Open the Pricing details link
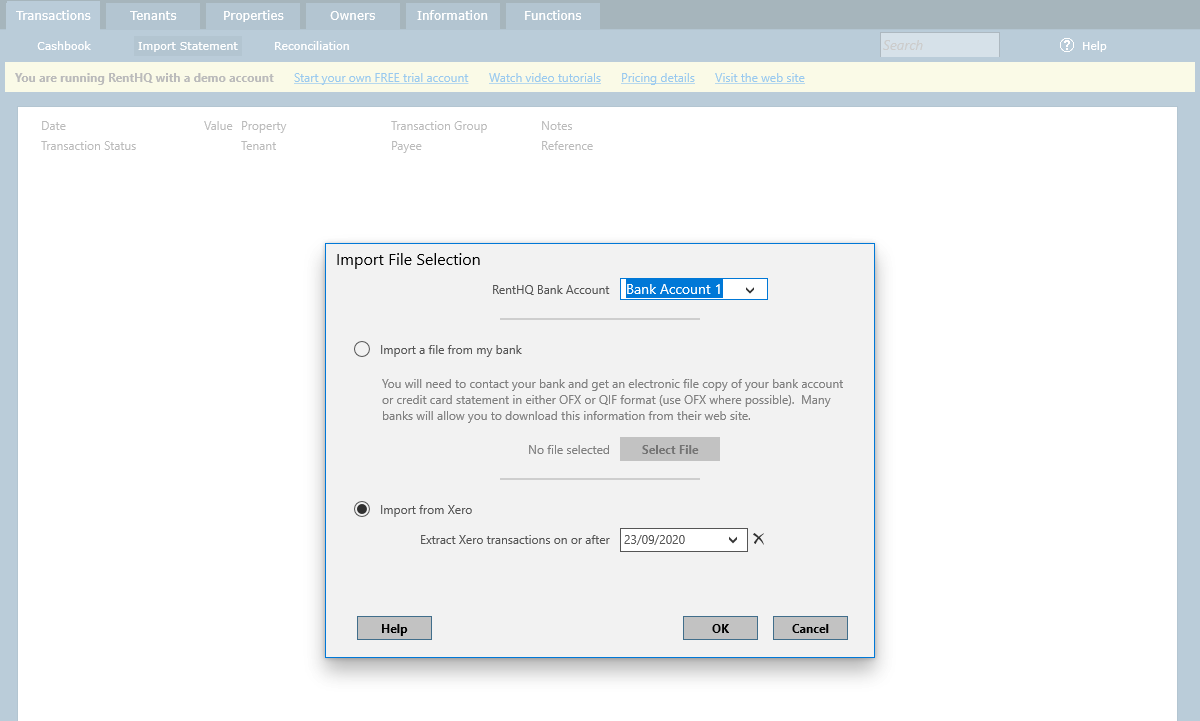 pos(658,78)
